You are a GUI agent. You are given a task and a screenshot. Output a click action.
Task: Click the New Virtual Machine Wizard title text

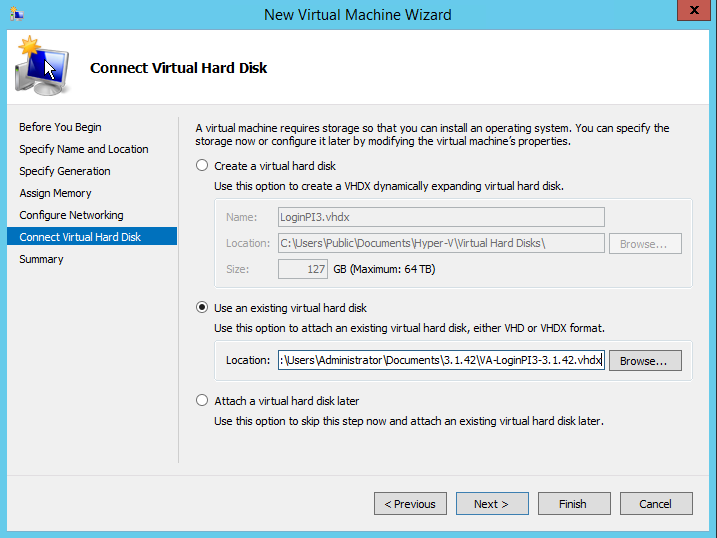[x=358, y=15]
